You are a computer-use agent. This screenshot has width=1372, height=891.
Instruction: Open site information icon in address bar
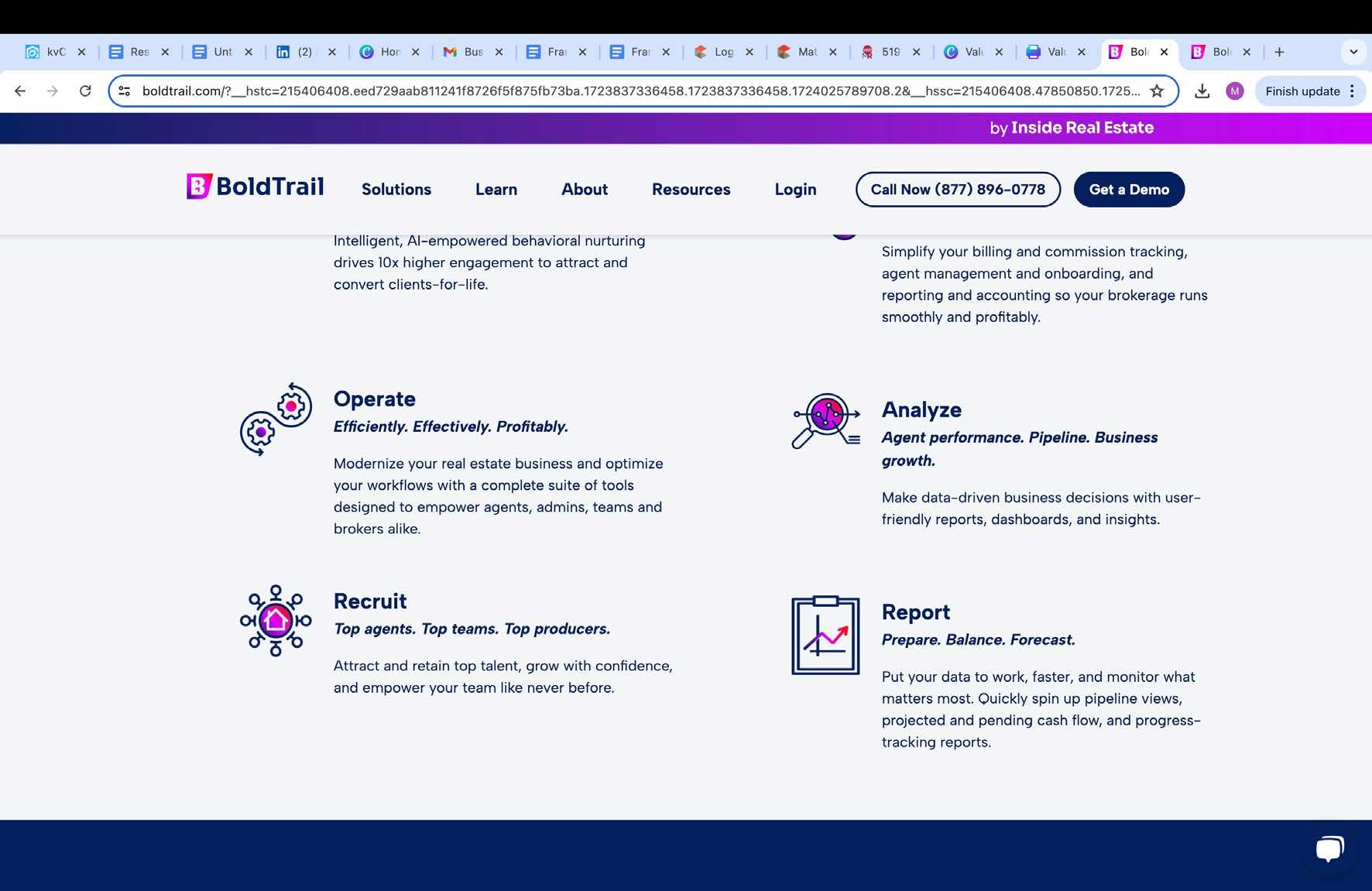pos(124,91)
